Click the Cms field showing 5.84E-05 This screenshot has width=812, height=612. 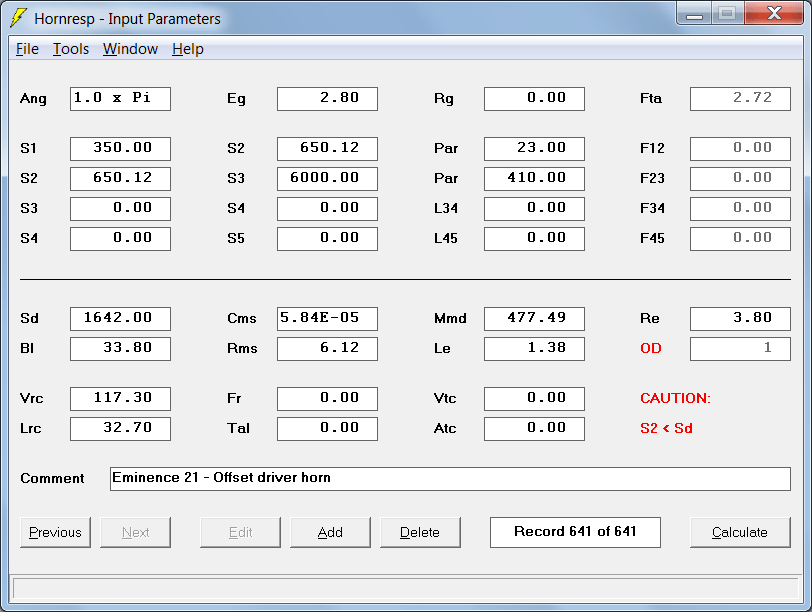pyautogui.click(x=327, y=318)
